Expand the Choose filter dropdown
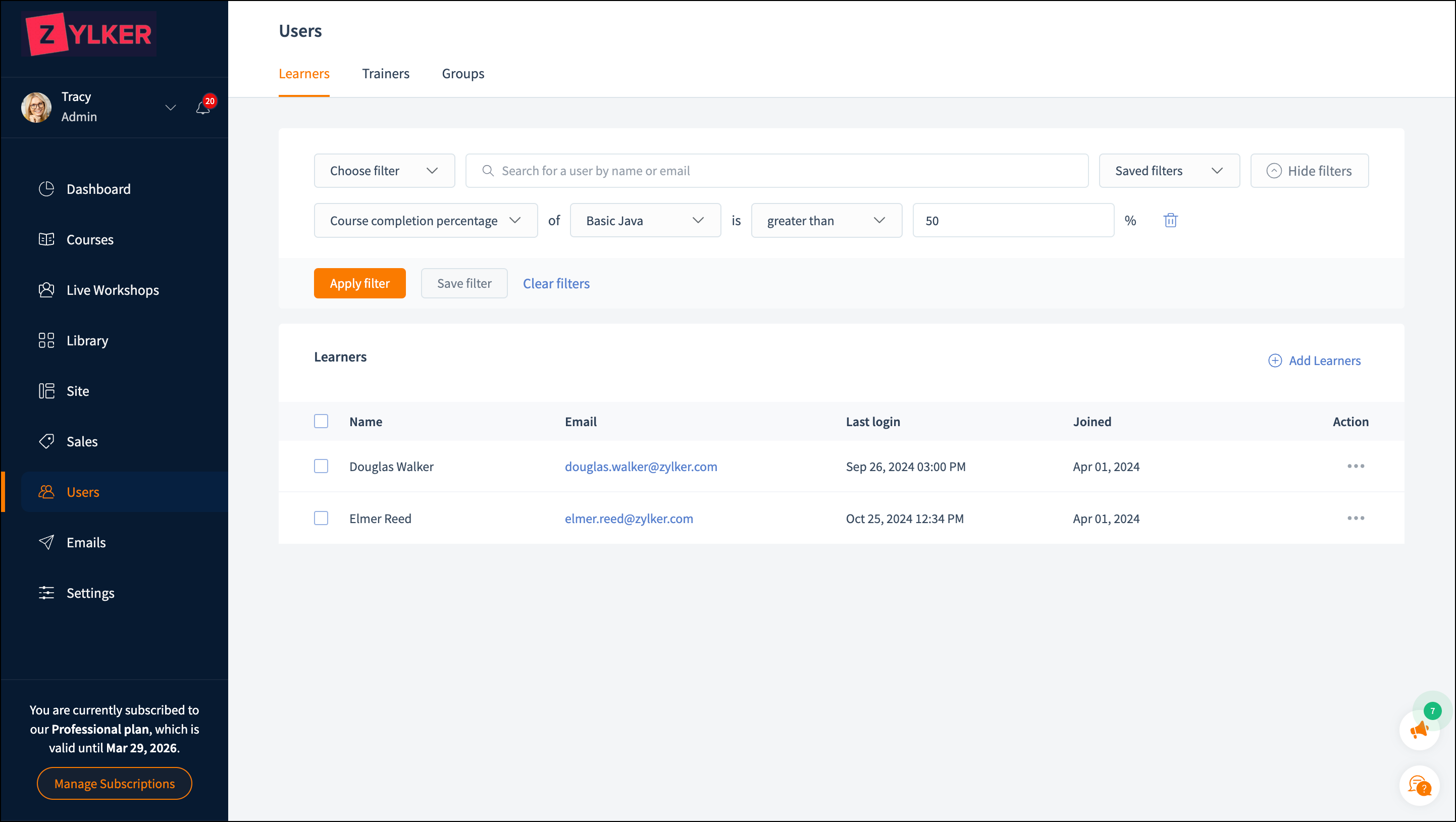 point(384,171)
